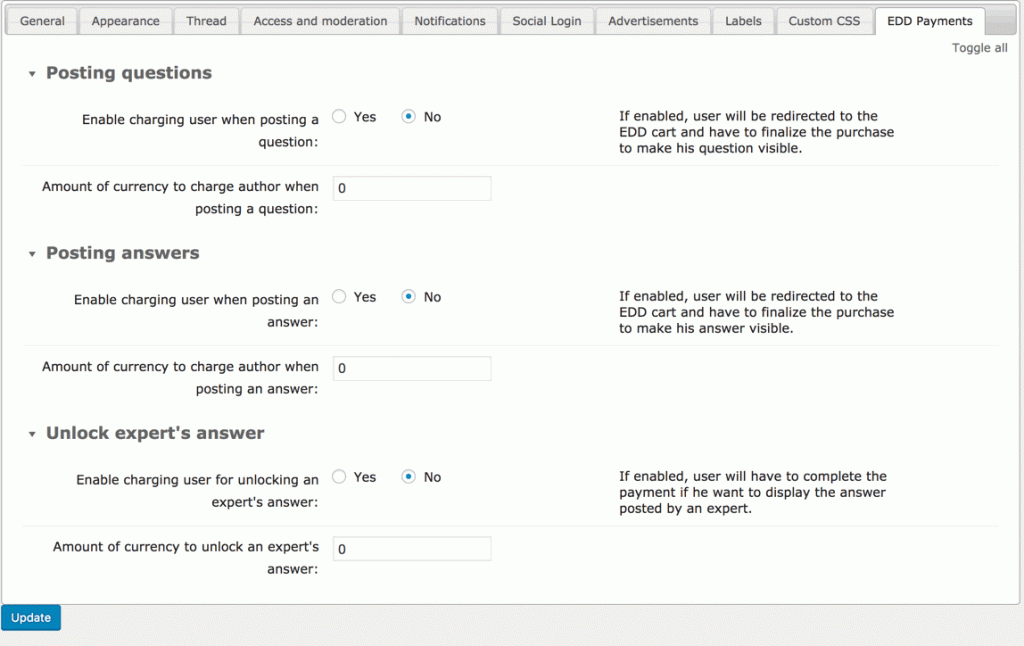Screen dimensions: 1024x646
Task: Switch to the Advertisements tab
Action: pos(653,20)
